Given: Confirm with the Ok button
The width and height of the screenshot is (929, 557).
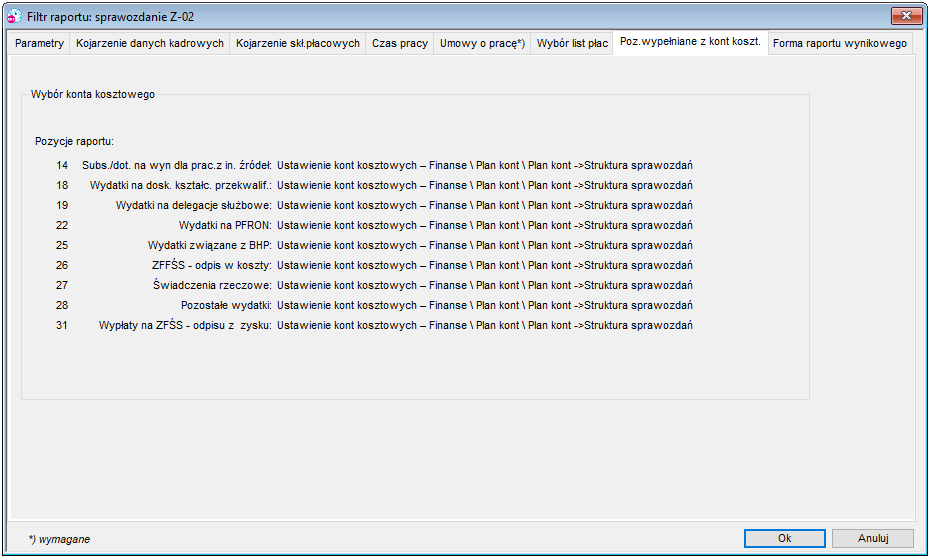Looking at the screenshot, I should (784, 538).
